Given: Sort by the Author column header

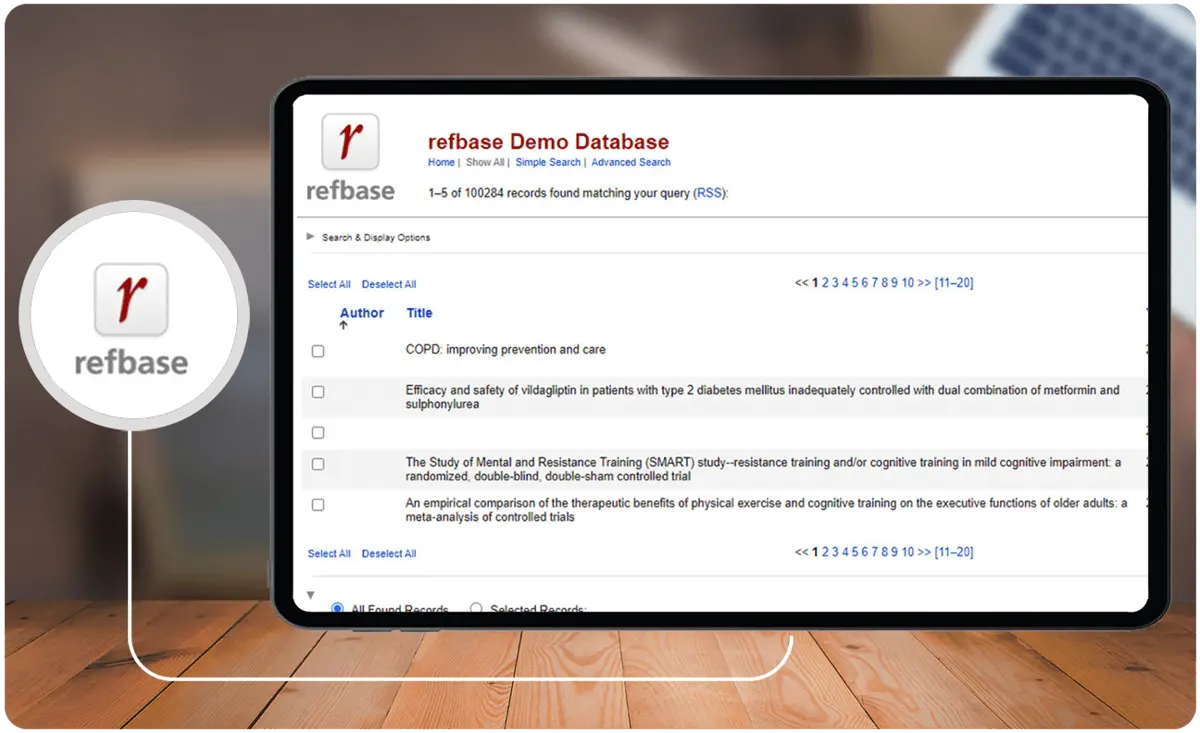Looking at the screenshot, I should (362, 313).
